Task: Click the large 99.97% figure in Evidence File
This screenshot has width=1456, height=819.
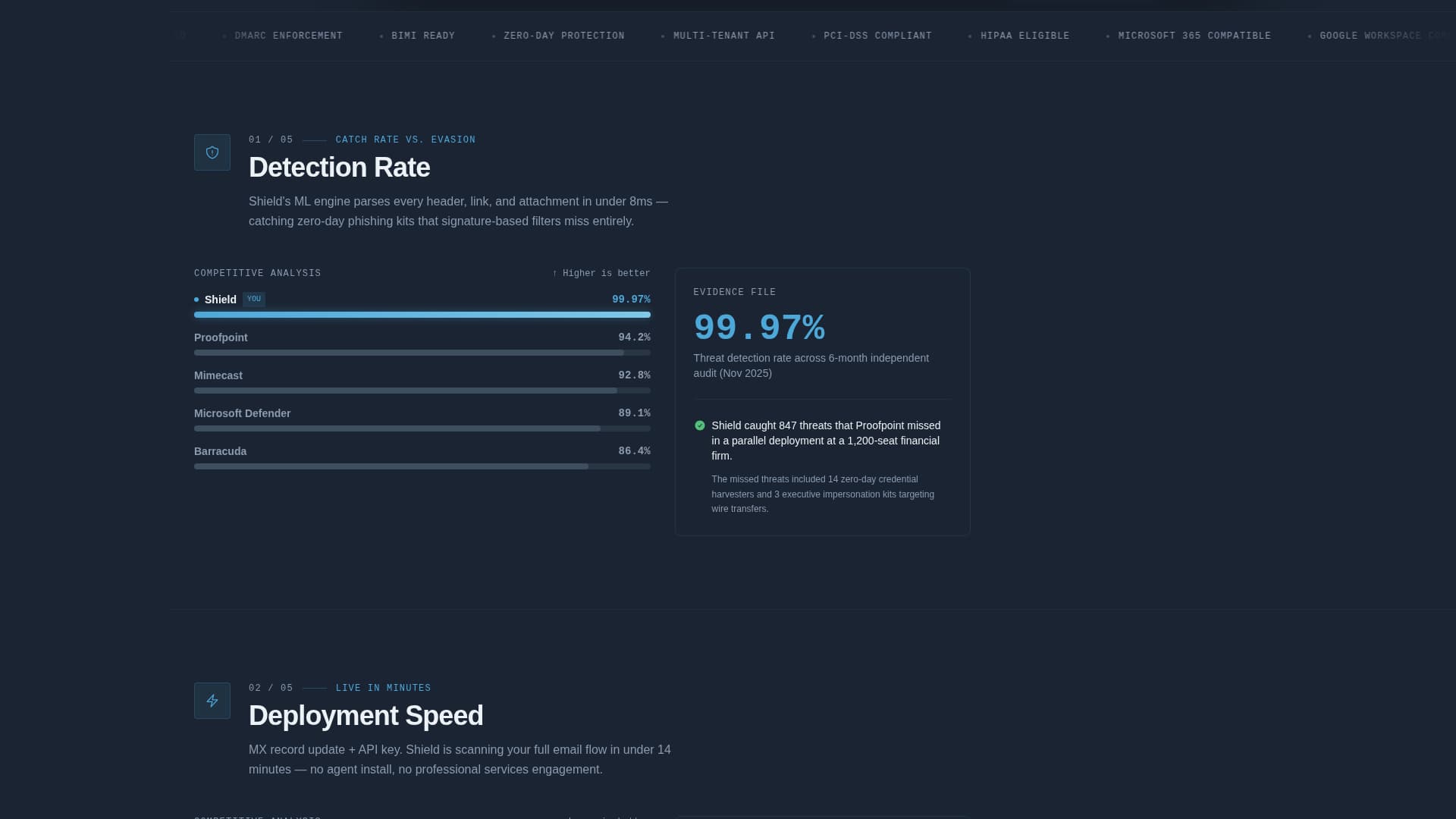Action: click(x=759, y=328)
